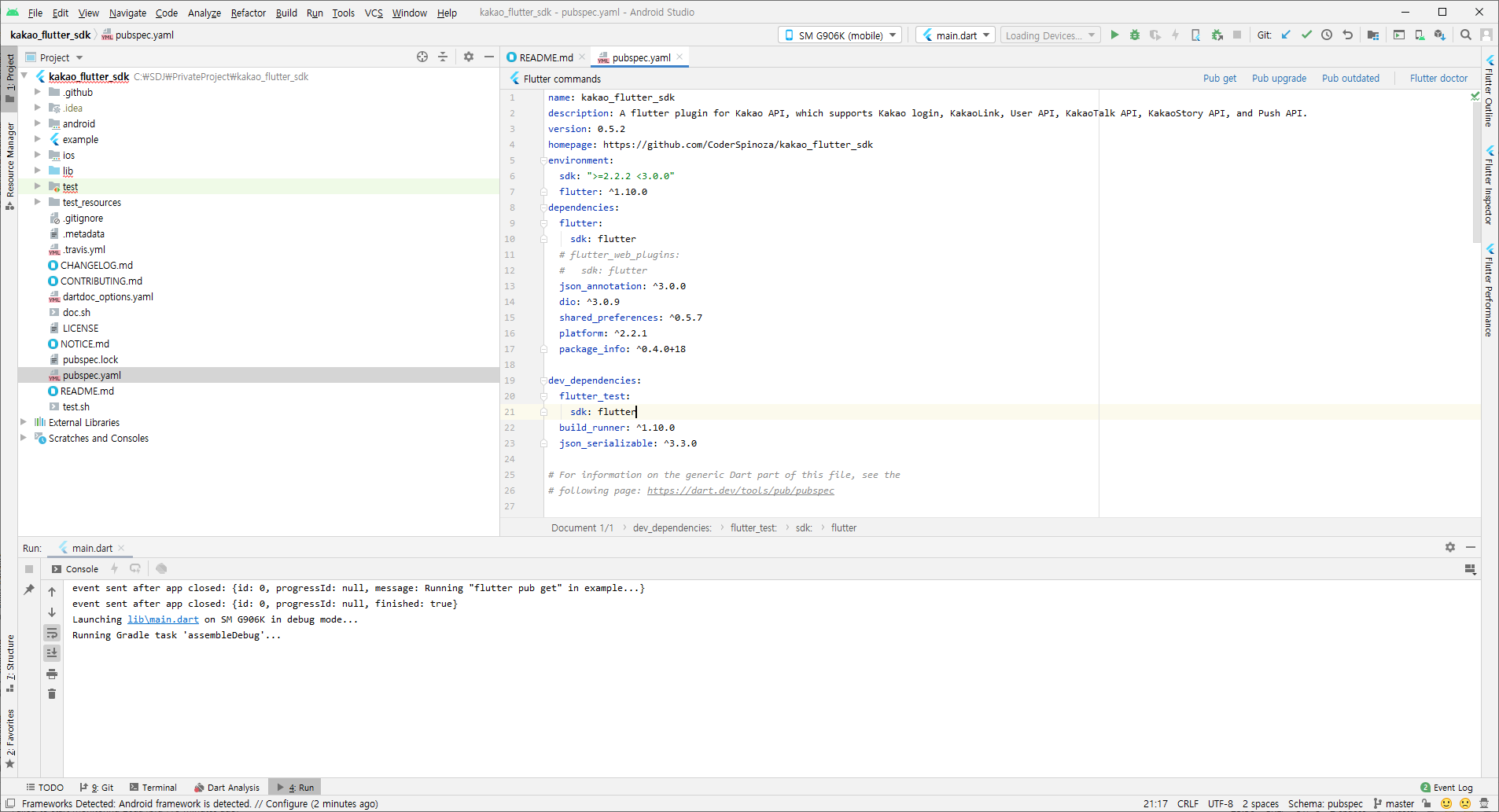Click the editor vertical scrollbar

(x=1476, y=173)
